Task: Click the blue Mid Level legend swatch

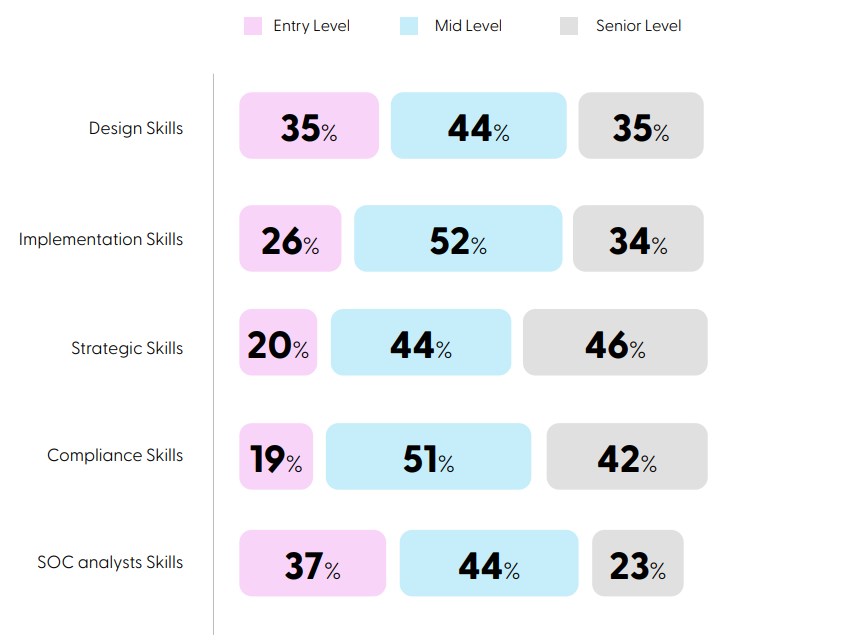Action: 408,26
